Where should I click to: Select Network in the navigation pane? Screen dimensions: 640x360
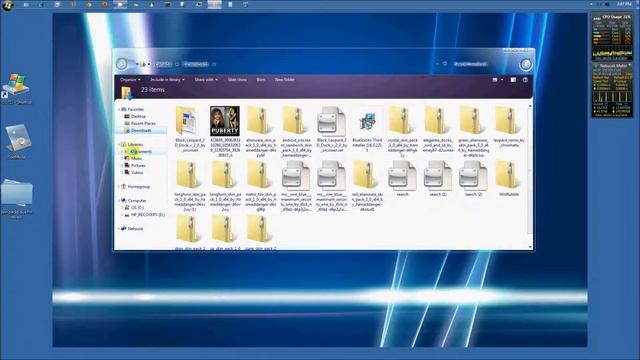click(x=135, y=229)
